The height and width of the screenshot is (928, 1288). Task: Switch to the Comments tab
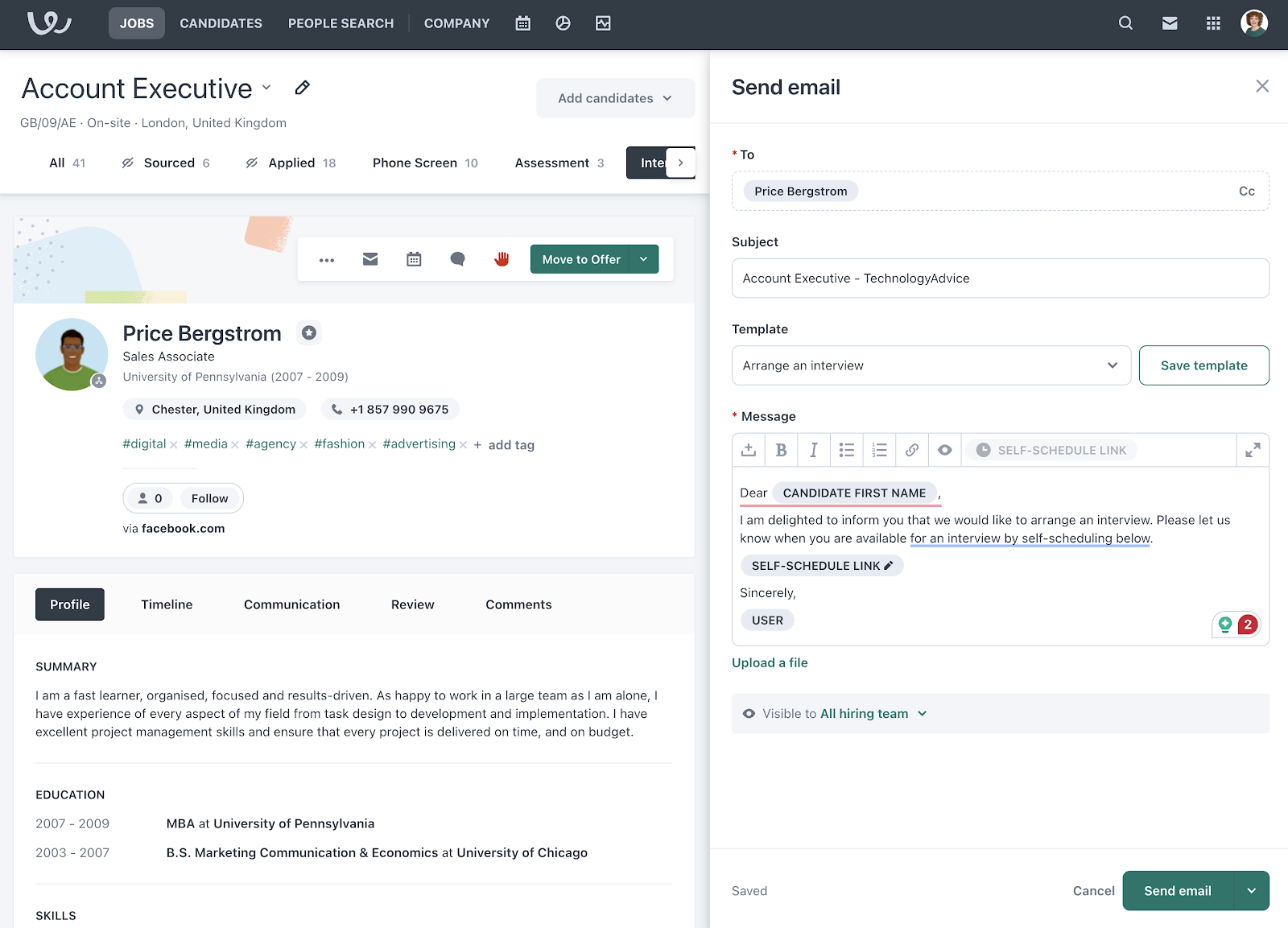tap(518, 604)
